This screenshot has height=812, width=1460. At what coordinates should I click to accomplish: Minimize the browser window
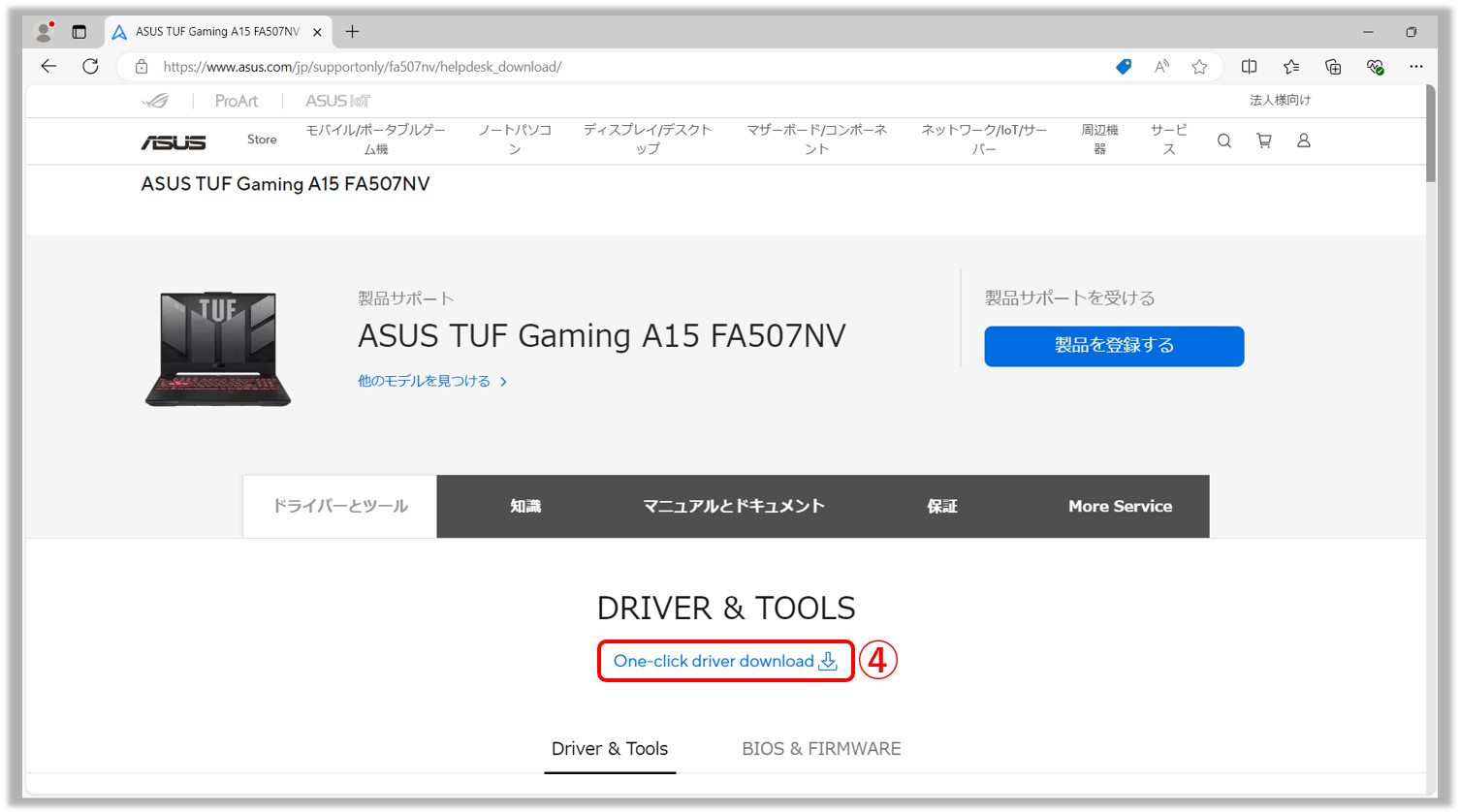(1368, 32)
